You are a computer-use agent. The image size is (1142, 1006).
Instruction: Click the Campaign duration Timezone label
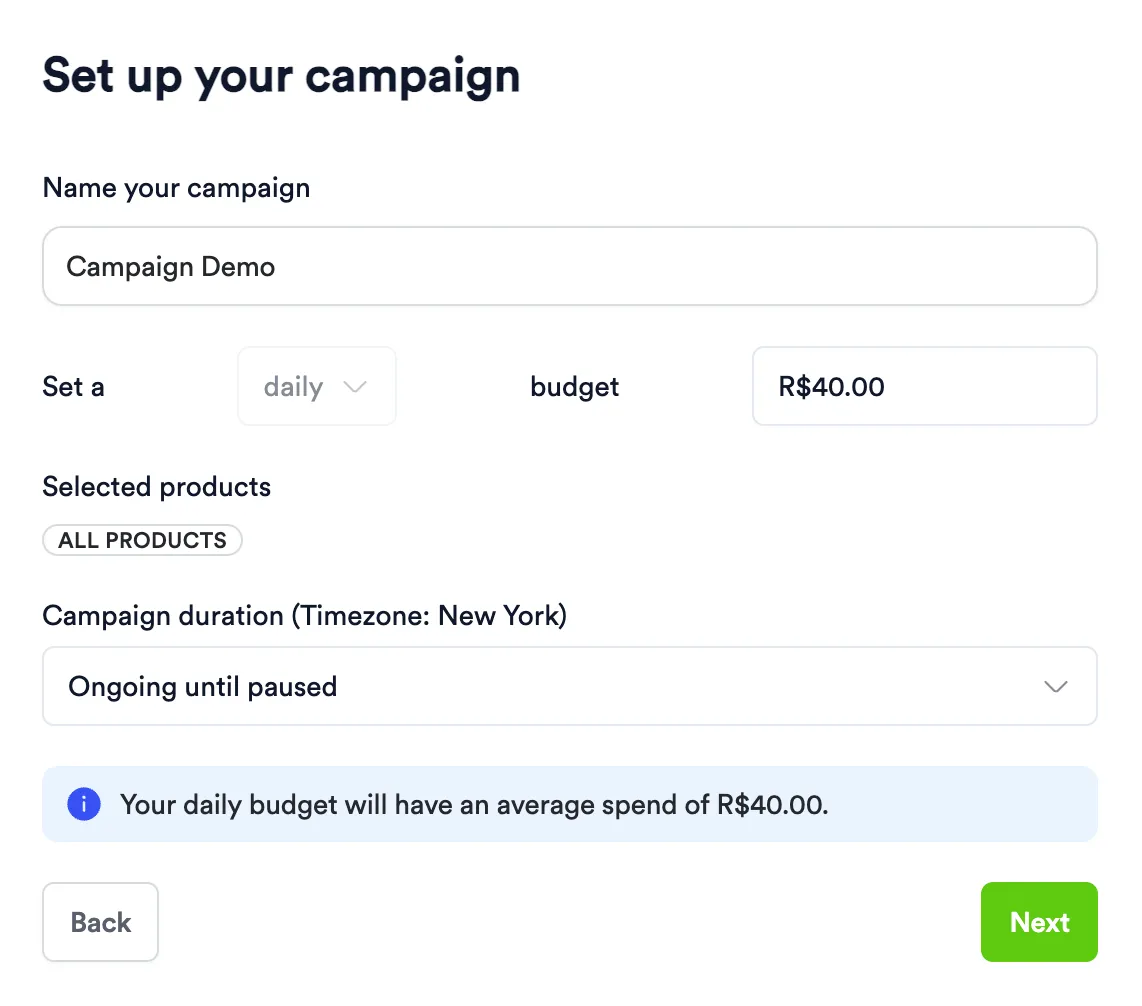[x=304, y=616]
